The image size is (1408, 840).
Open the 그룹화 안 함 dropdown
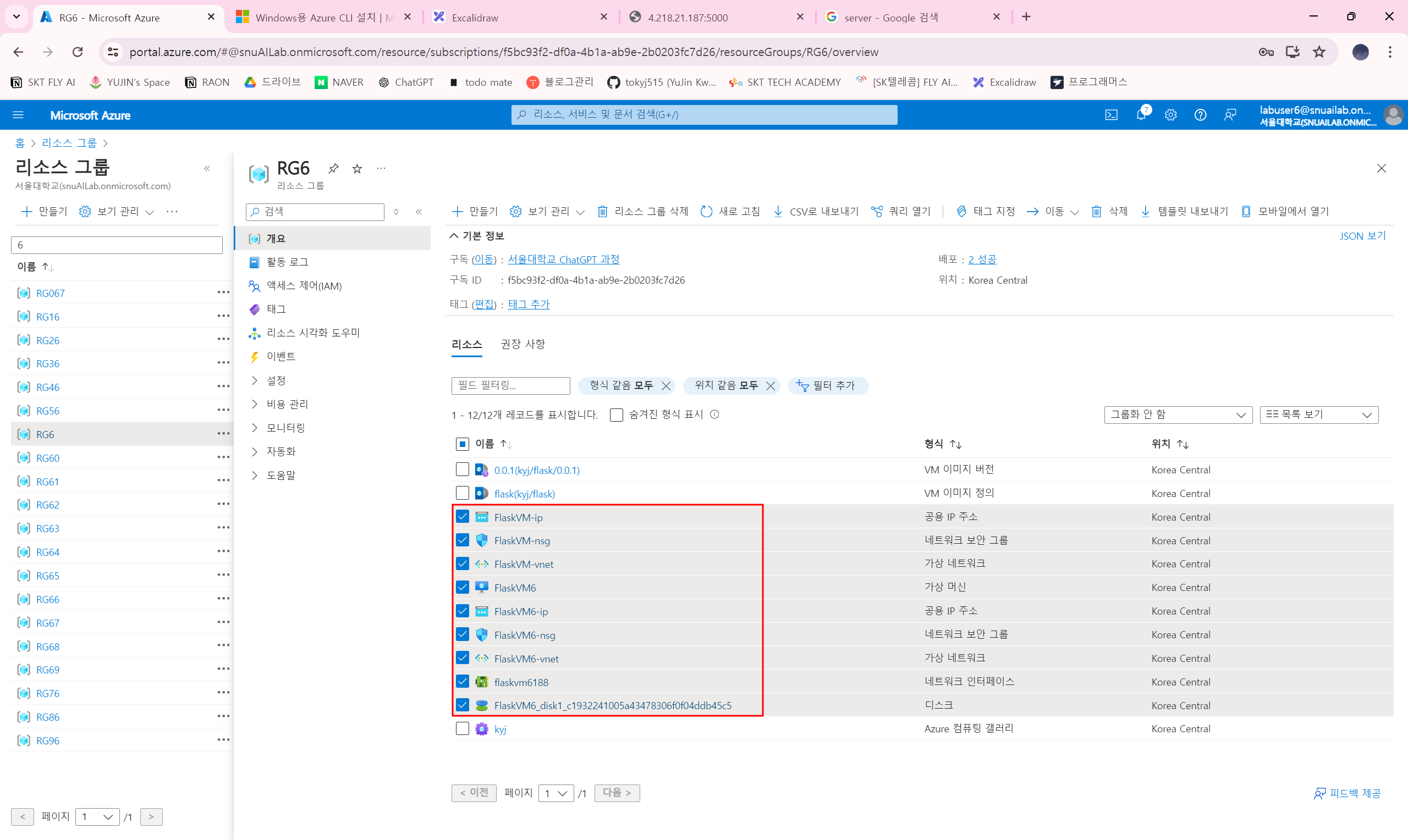point(1178,415)
